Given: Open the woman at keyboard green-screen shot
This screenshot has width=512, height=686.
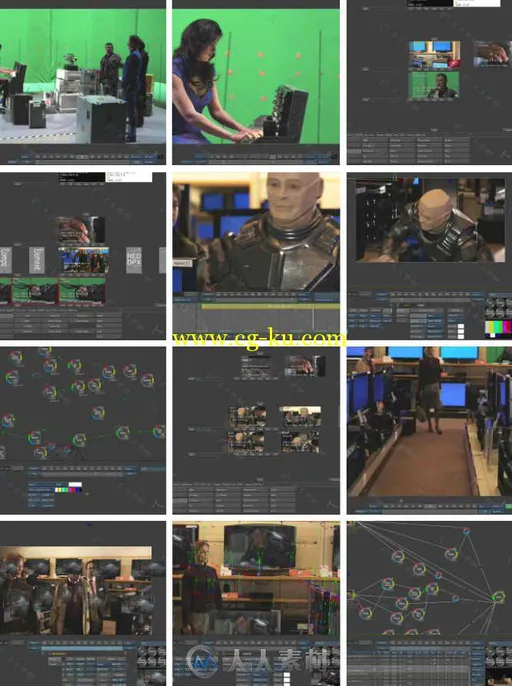Looking at the screenshot, I should pyautogui.click(x=256, y=77).
